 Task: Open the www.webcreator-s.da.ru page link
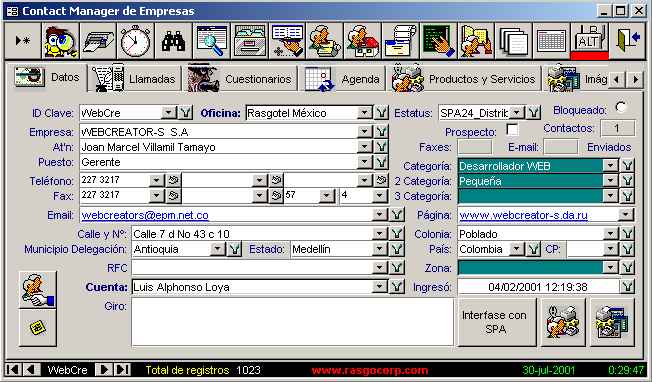click(x=524, y=215)
